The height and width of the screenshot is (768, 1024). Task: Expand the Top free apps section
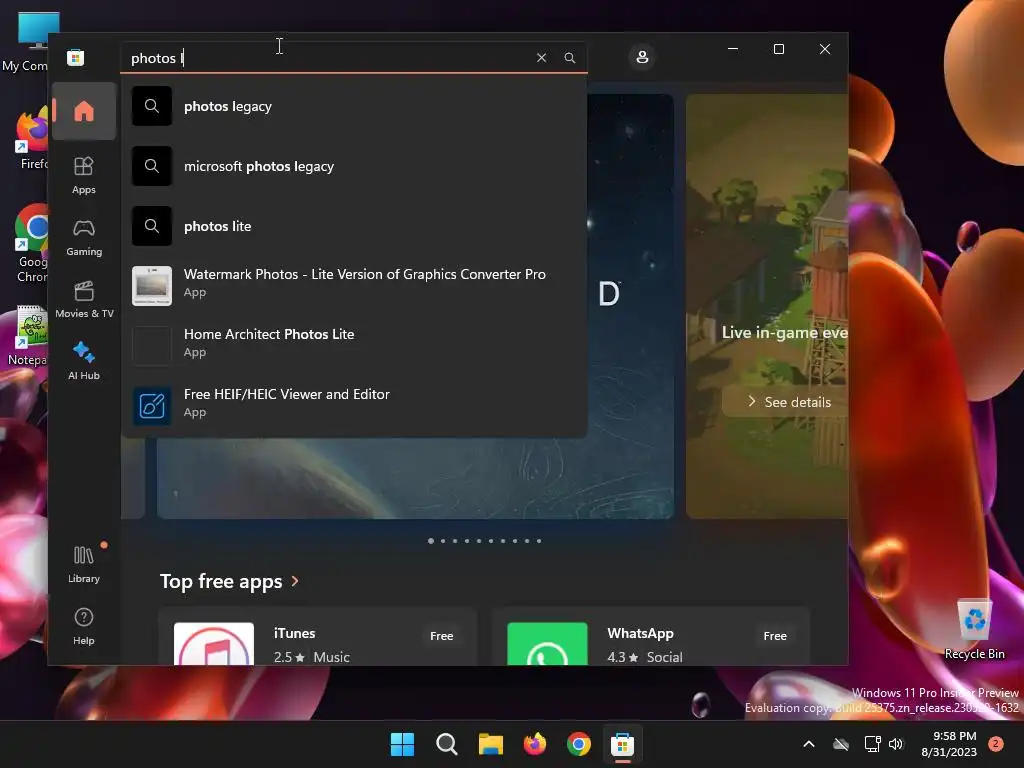229,581
